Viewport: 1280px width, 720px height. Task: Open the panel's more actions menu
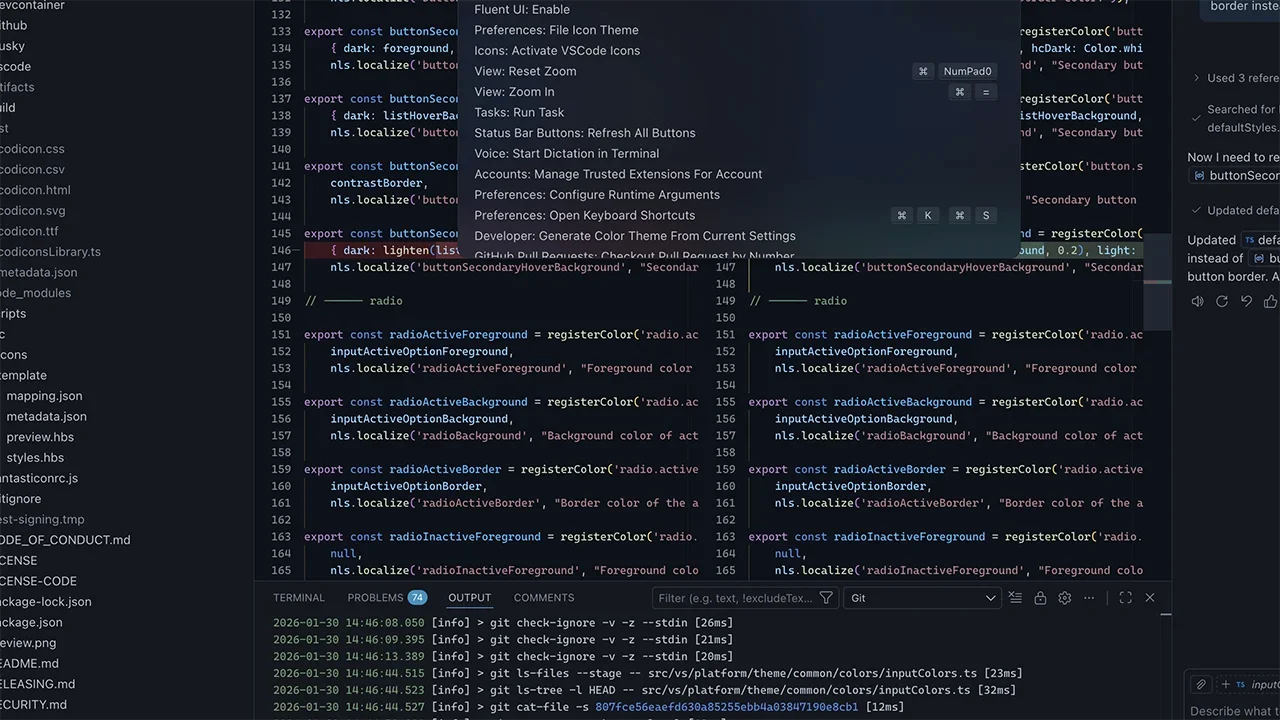[x=1089, y=598]
